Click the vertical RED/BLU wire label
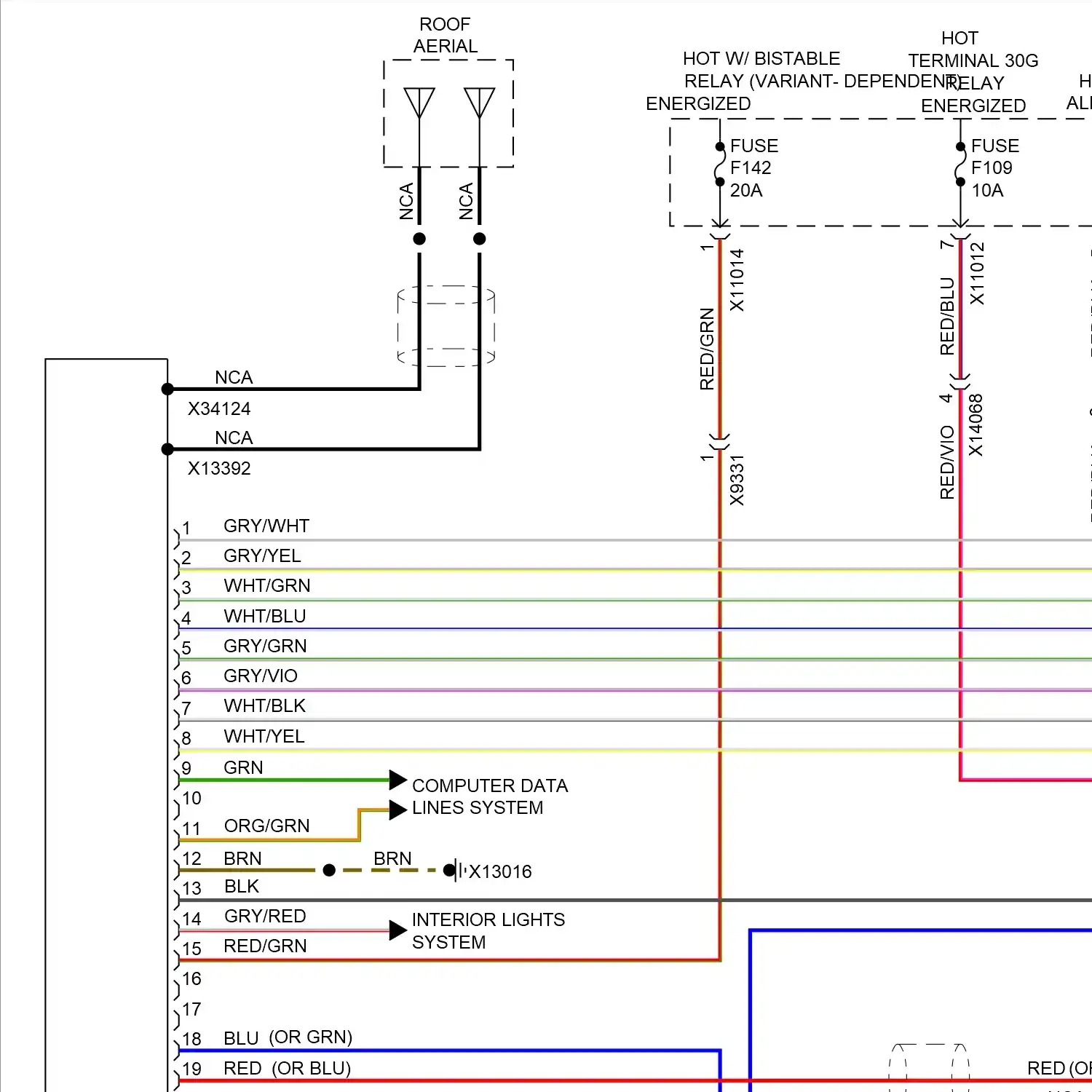This screenshot has height=1092, width=1092. (x=947, y=316)
